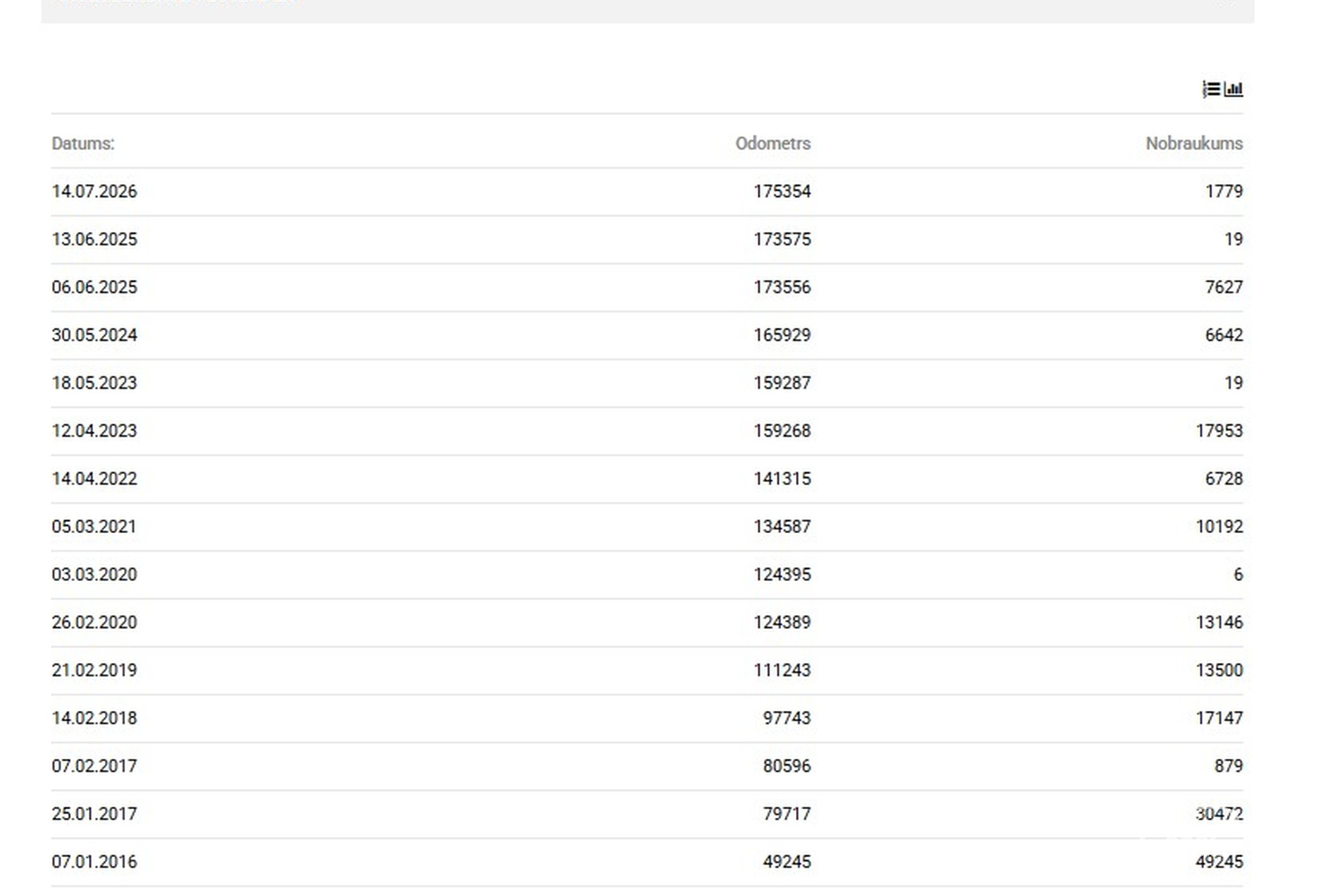Click mileage value 6728

[x=1224, y=479]
